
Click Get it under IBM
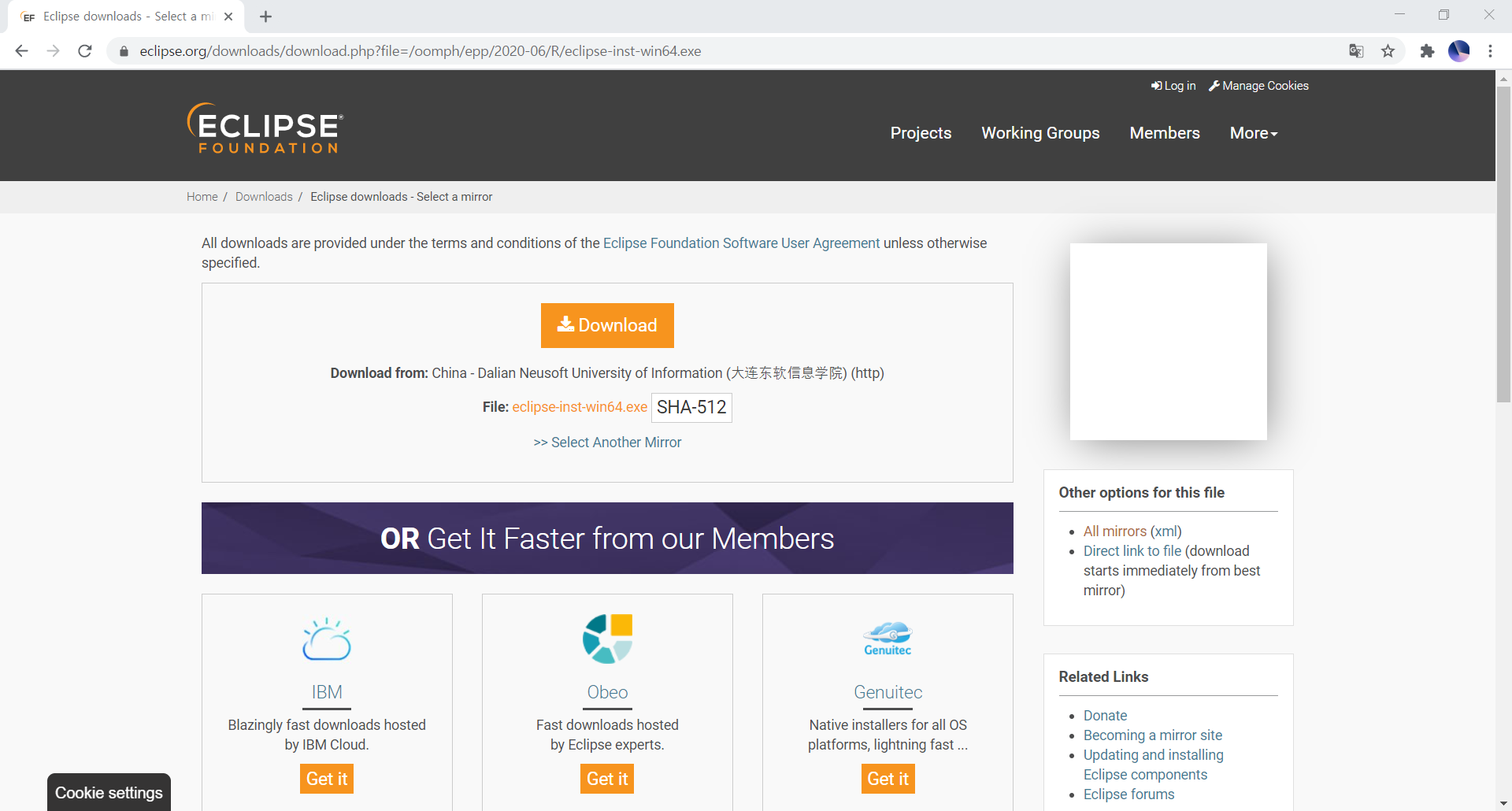327,779
